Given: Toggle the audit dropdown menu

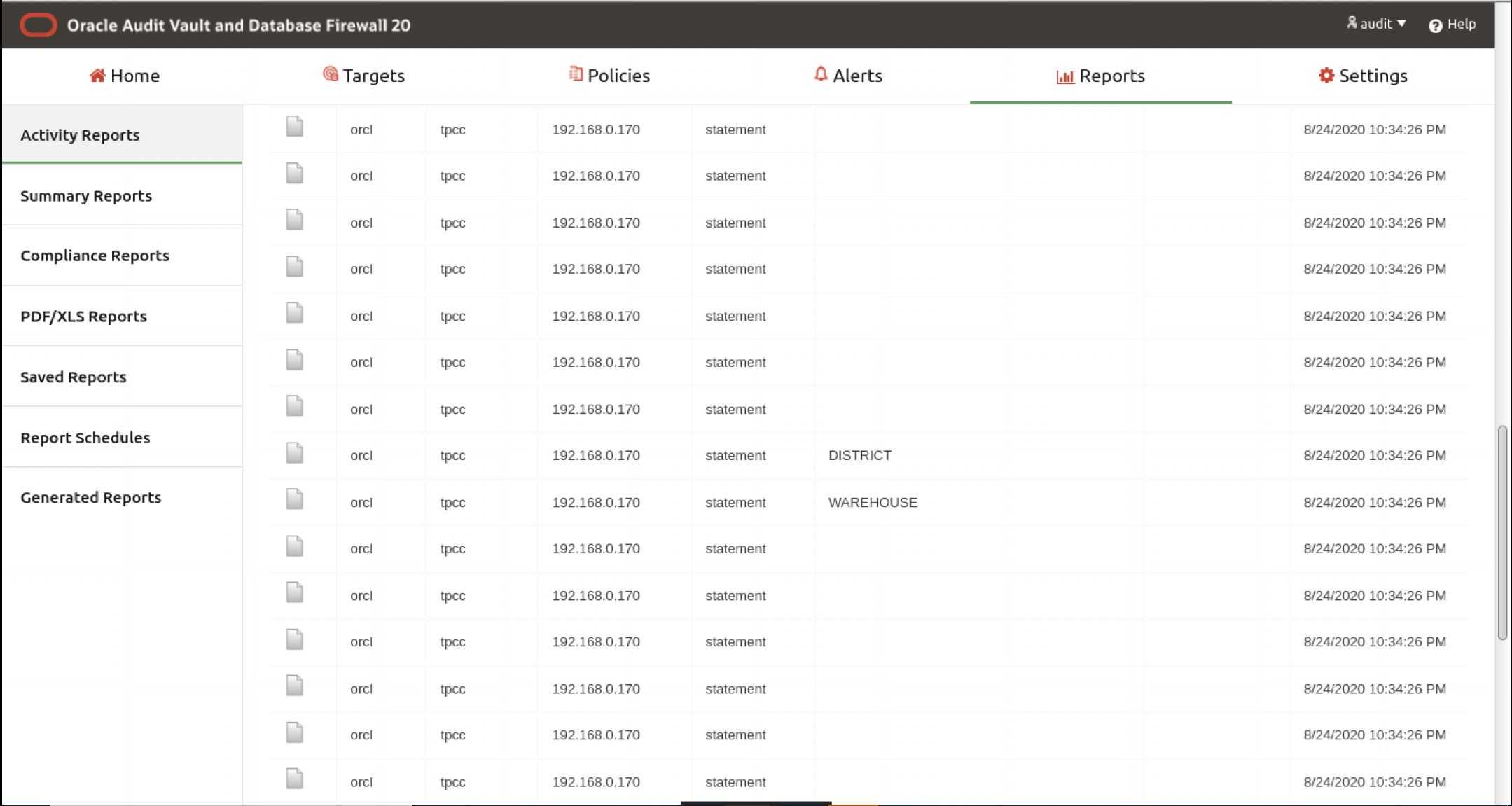Looking at the screenshot, I should 1376,24.
